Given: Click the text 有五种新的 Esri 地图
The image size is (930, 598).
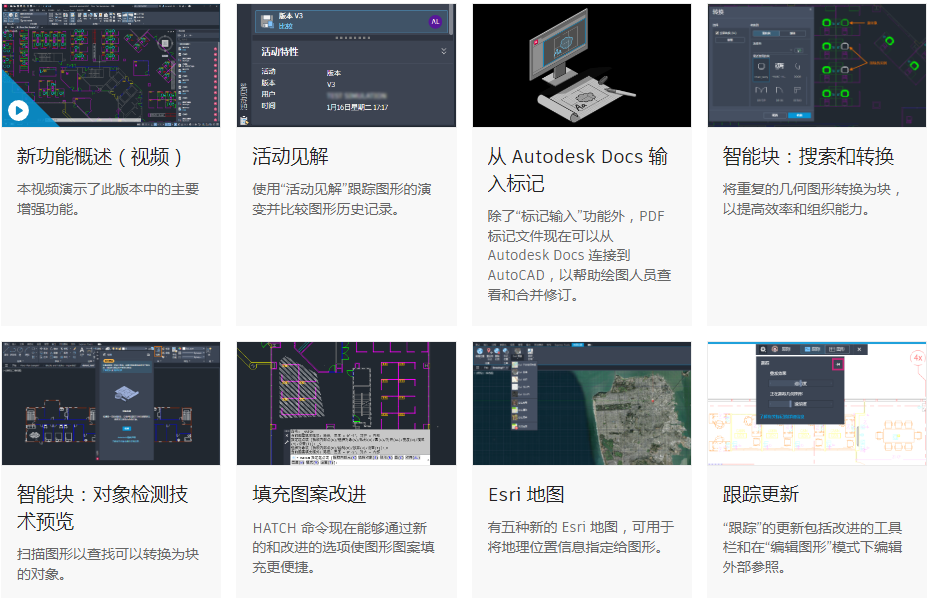Looking at the screenshot, I should [581, 537].
